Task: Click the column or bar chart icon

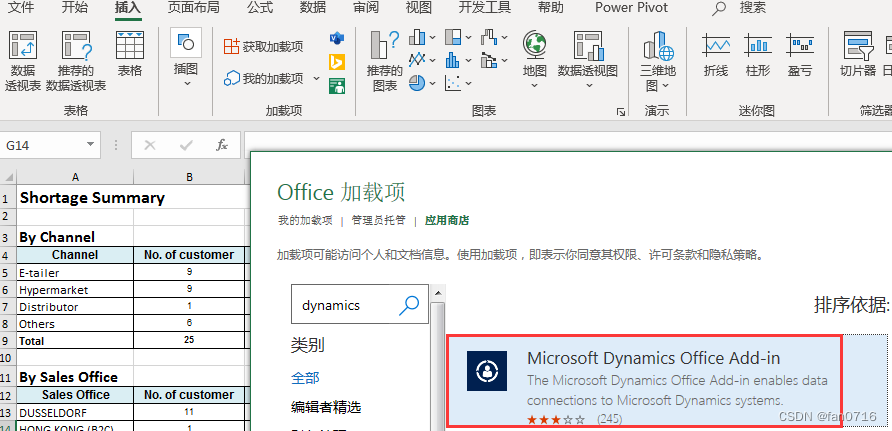Action: coord(418,38)
